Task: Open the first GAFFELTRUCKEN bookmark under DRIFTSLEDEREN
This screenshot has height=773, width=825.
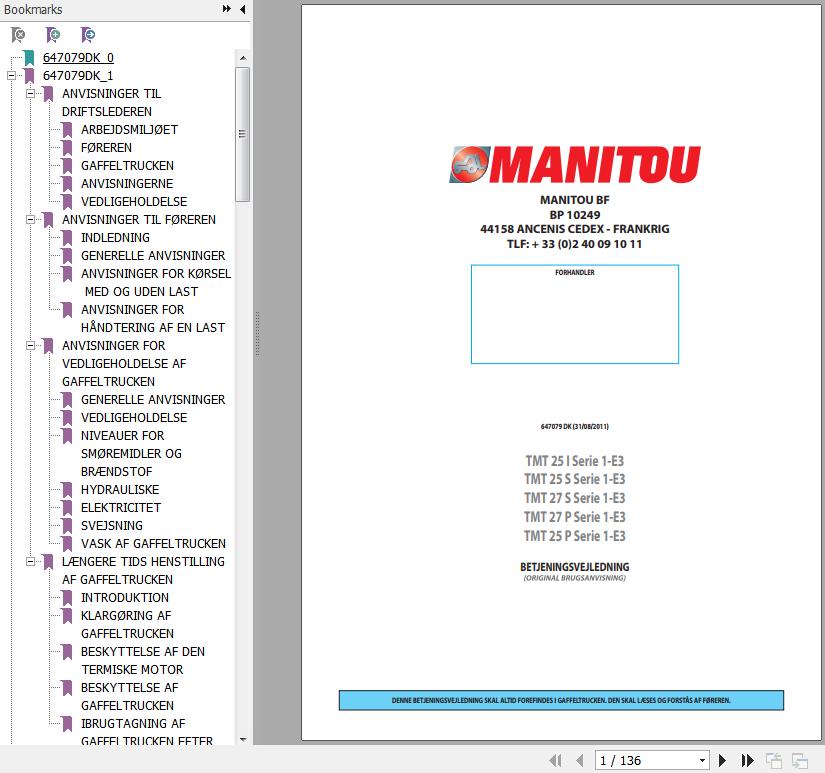Action: (127, 166)
